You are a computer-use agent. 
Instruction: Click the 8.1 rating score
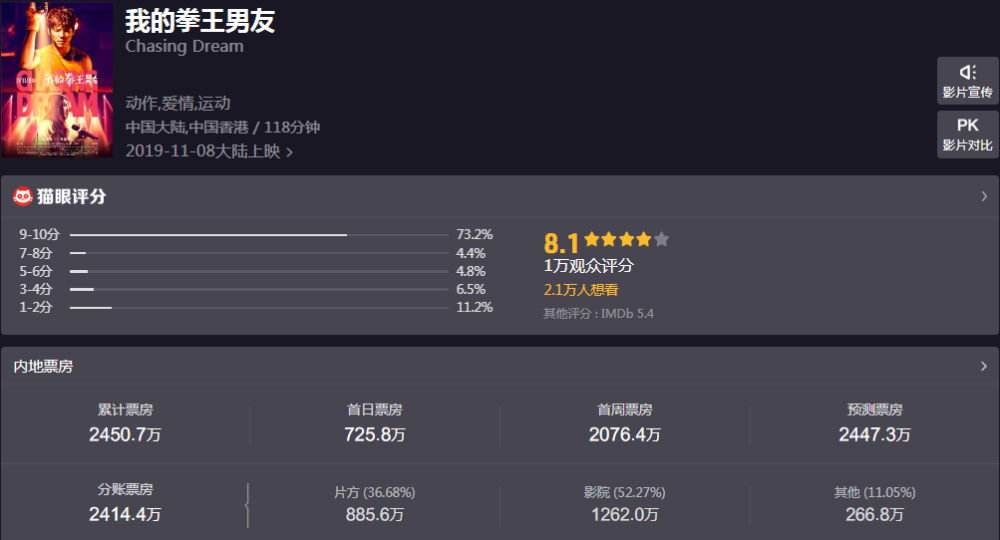pos(561,243)
